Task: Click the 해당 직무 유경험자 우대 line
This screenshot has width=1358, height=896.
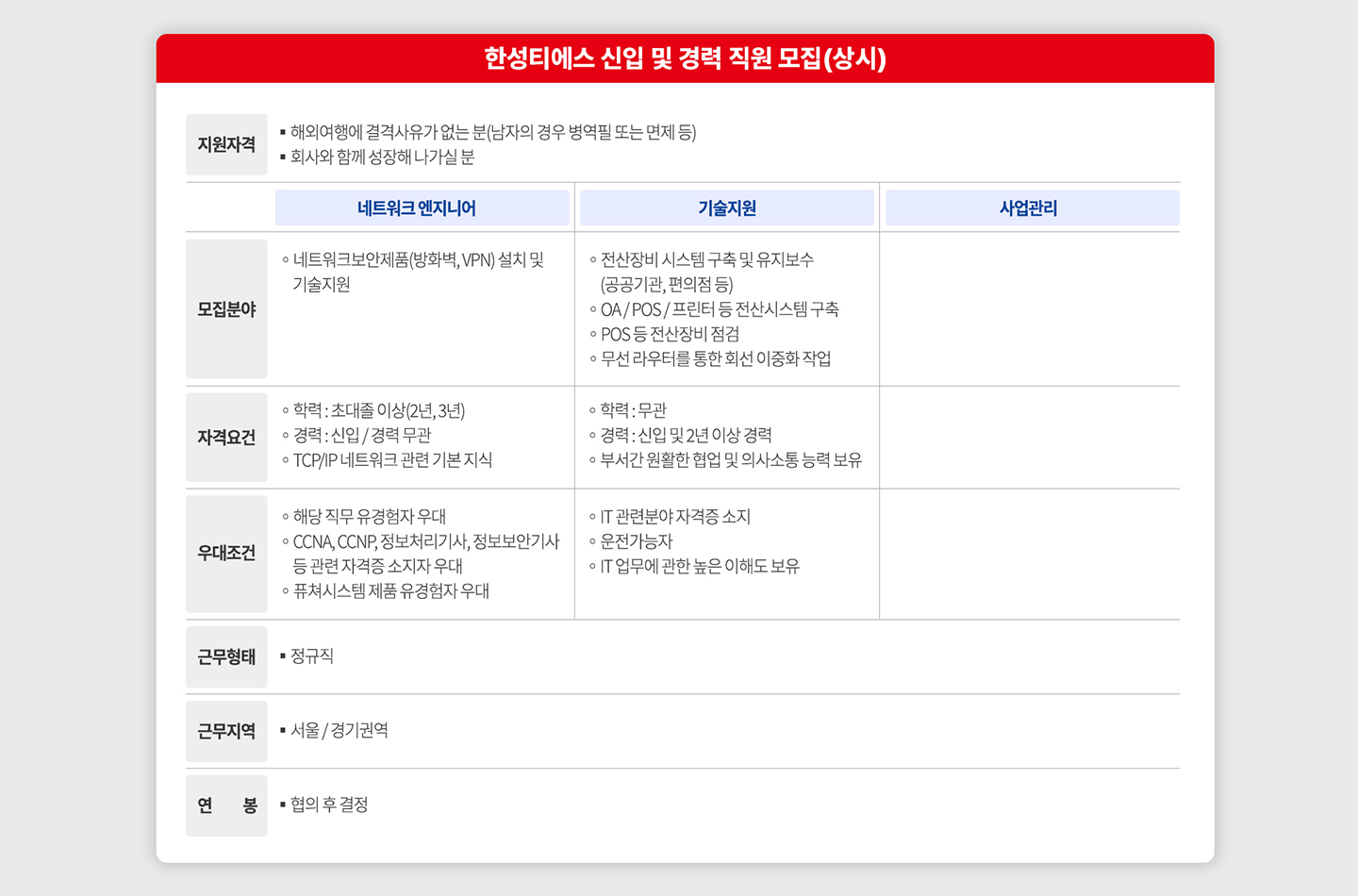Action: pyautogui.click(x=370, y=517)
